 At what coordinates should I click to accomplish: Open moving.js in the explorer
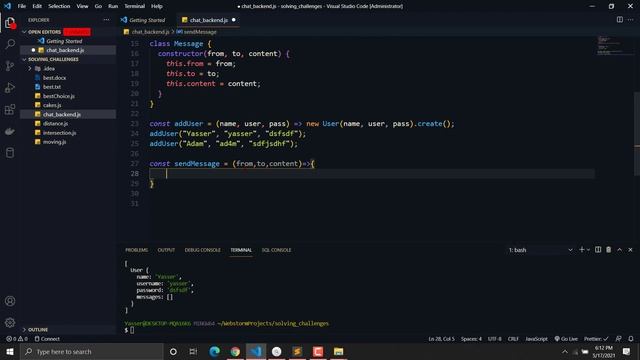coord(54,142)
